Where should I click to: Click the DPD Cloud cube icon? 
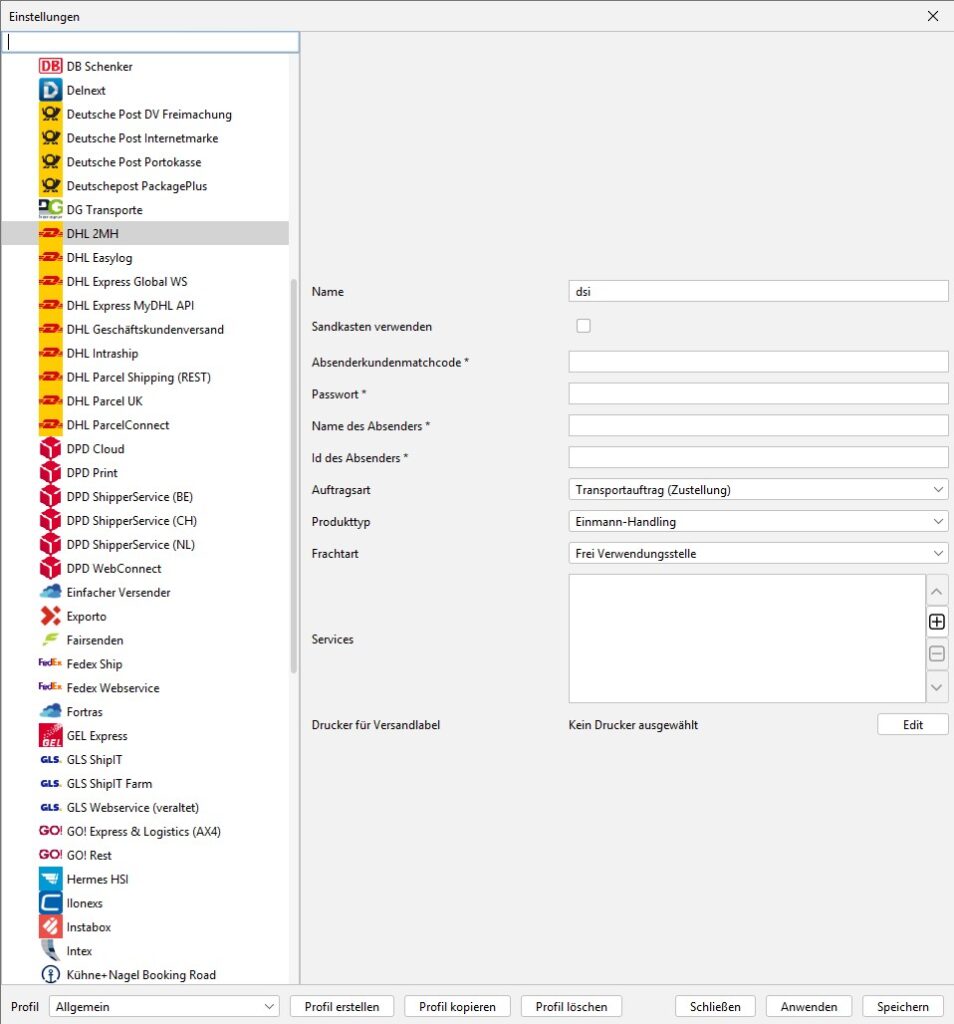(50, 449)
